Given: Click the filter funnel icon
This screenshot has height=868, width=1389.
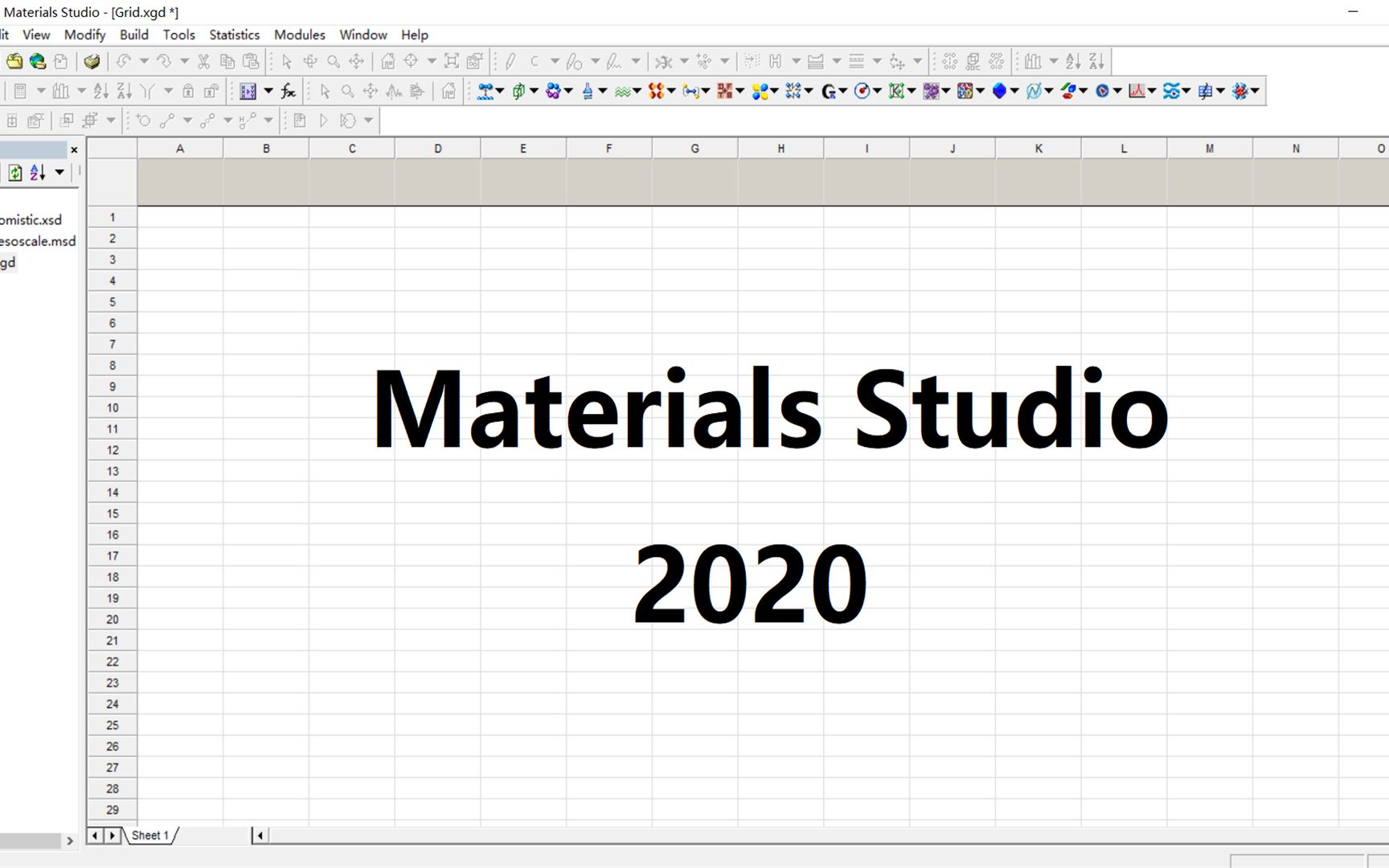Looking at the screenshot, I should click(x=147, y=91).
